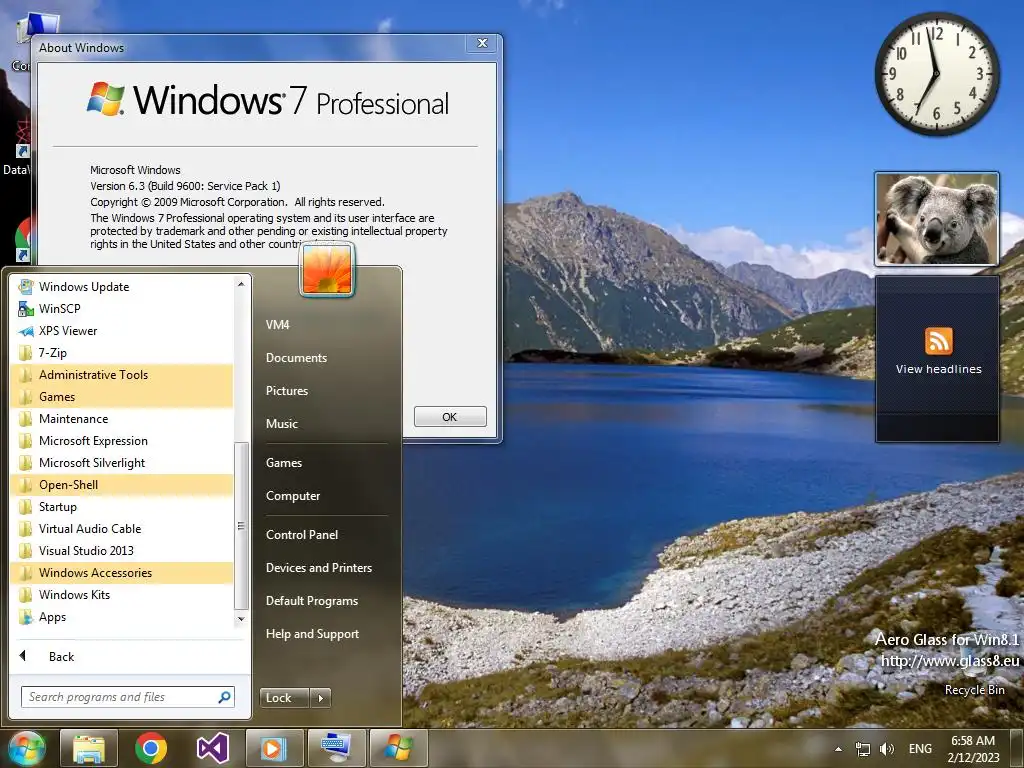
Task: Open the media player taskbar icon
Action: click(274, 748)
